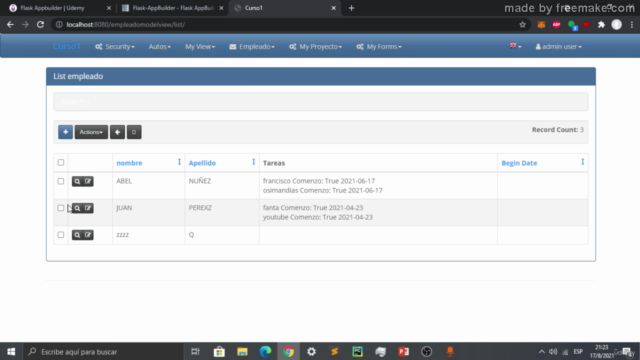This screenshot has height=360, width=640.
Task: Edit the JUAN row with pencil icon
Action: (x=88, y=208)
